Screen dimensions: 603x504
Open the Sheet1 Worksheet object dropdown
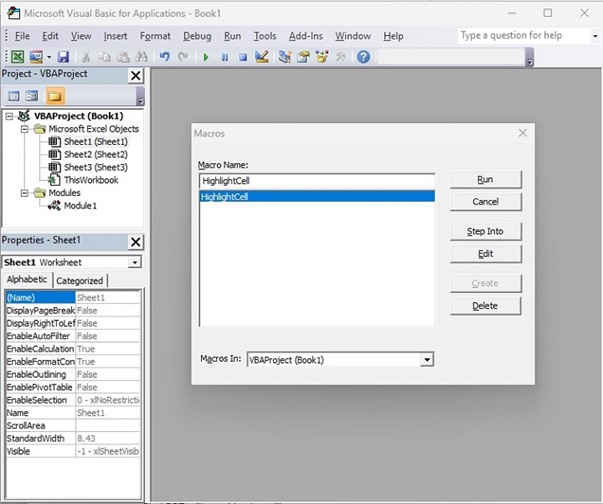click(135, 262)
